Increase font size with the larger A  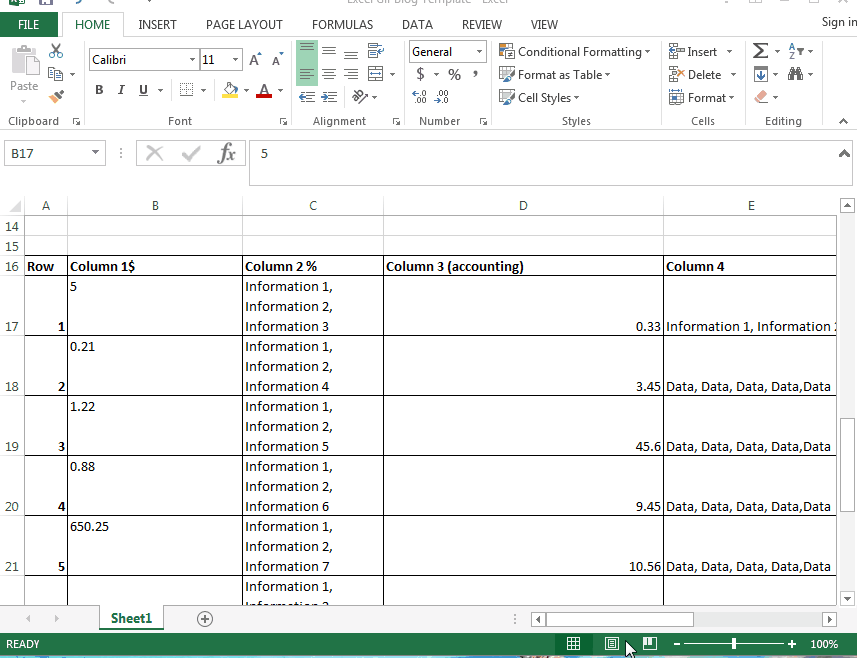[x=255, y=60]
